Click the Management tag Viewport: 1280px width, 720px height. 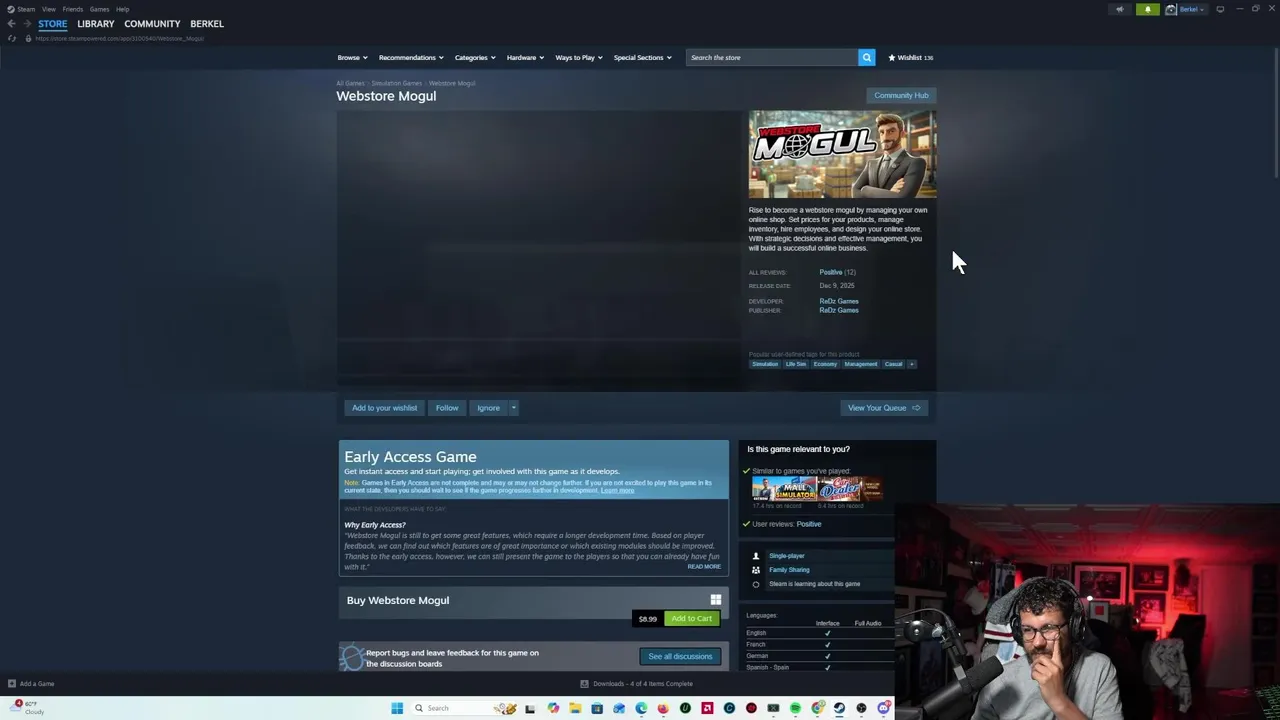pyautogui.click(x=860, y=364)
